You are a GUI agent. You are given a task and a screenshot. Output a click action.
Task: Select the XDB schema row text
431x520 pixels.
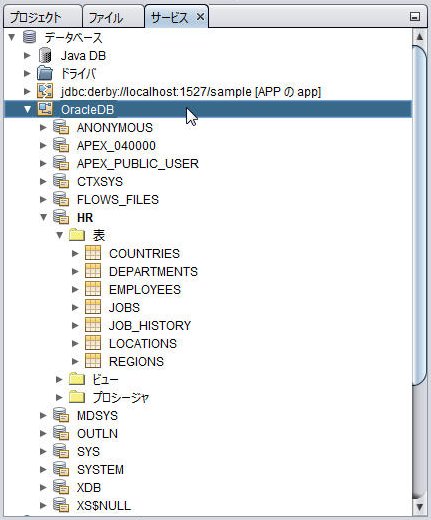point(89,488)
